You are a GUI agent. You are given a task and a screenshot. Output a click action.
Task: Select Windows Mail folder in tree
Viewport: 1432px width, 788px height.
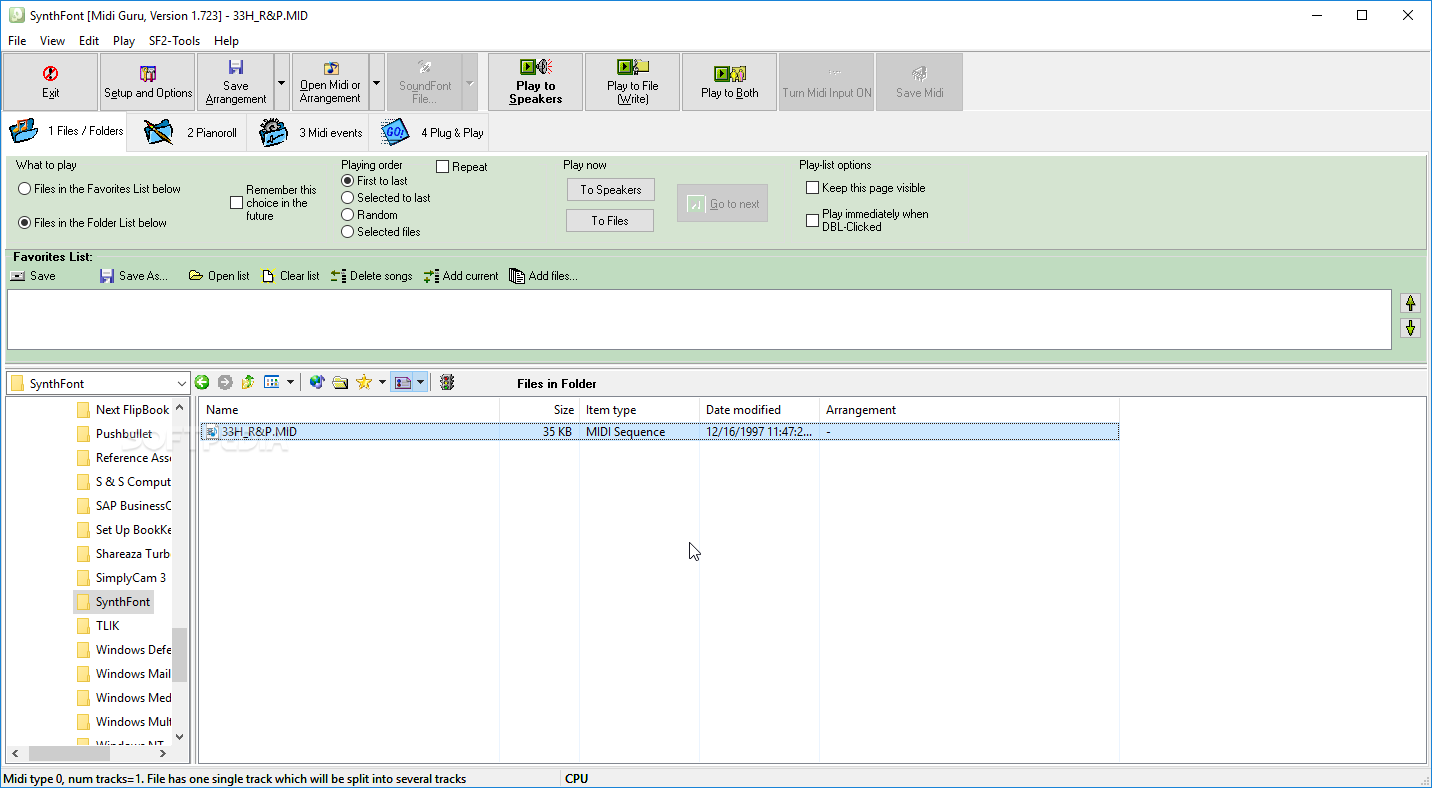pos(124,674)
